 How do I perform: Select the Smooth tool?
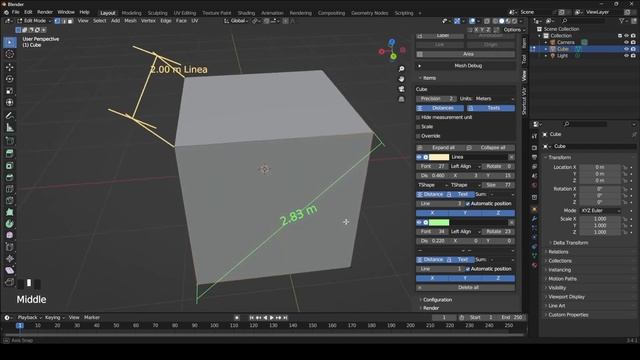click(10, 235)
